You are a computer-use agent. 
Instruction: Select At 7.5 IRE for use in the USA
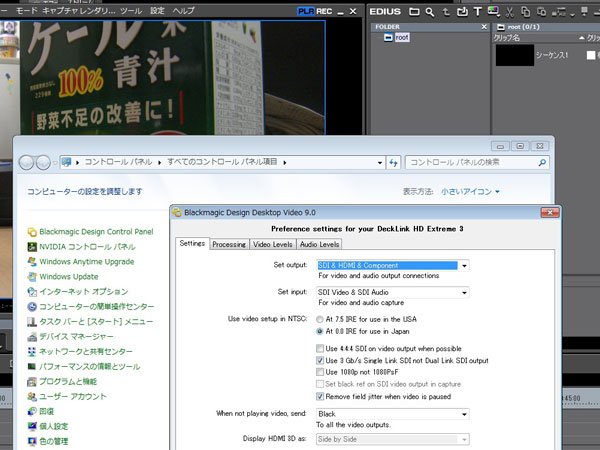320,319
